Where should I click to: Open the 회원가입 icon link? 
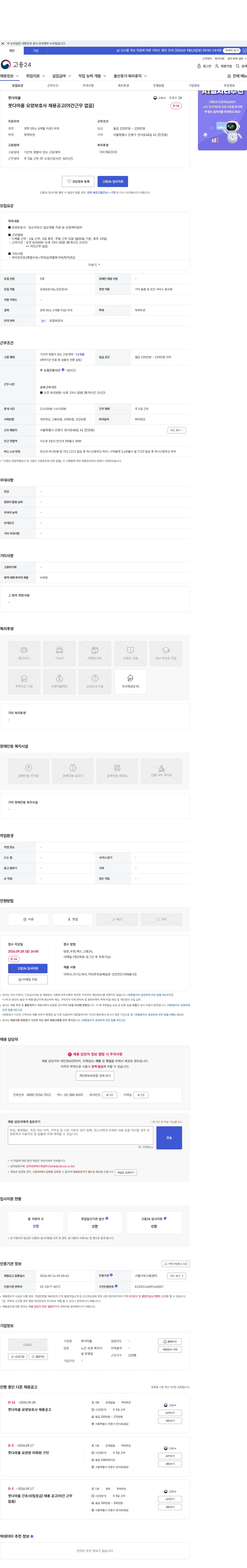[x=223, y=66]
